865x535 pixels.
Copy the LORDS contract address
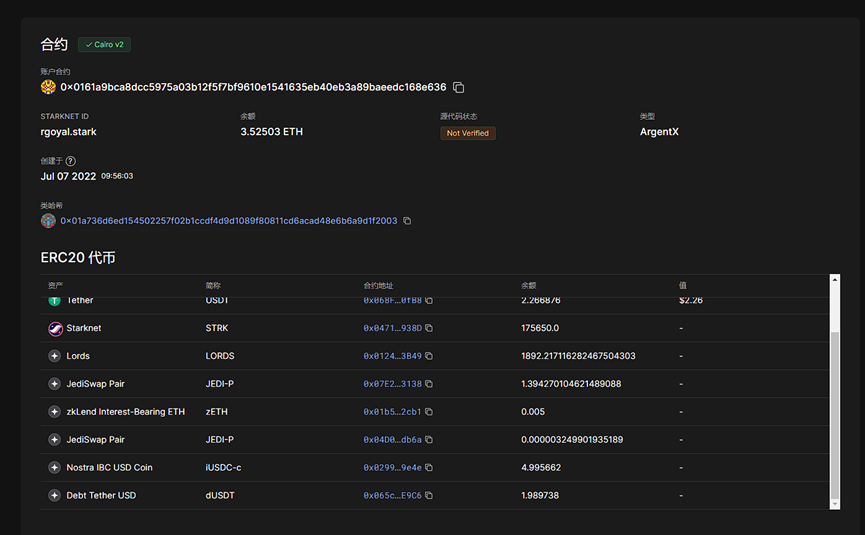[429, 356]
